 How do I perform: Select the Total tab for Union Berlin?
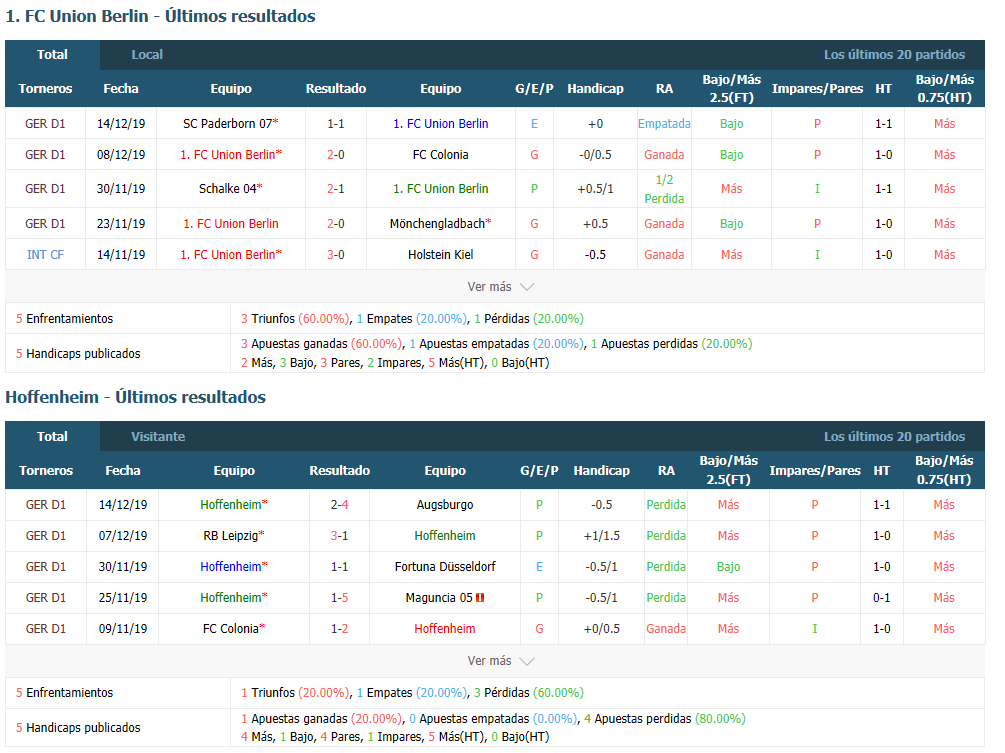tap(52, 54)
